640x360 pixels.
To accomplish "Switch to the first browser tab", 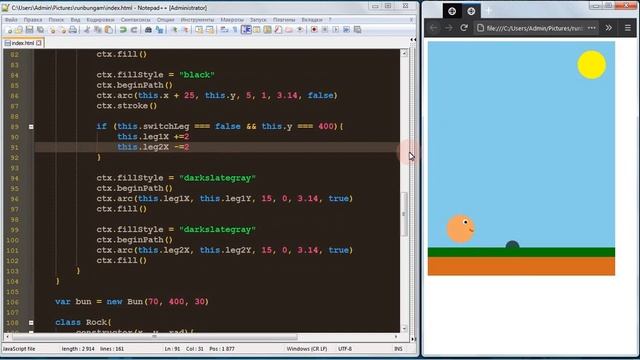I will coord(452,11).
